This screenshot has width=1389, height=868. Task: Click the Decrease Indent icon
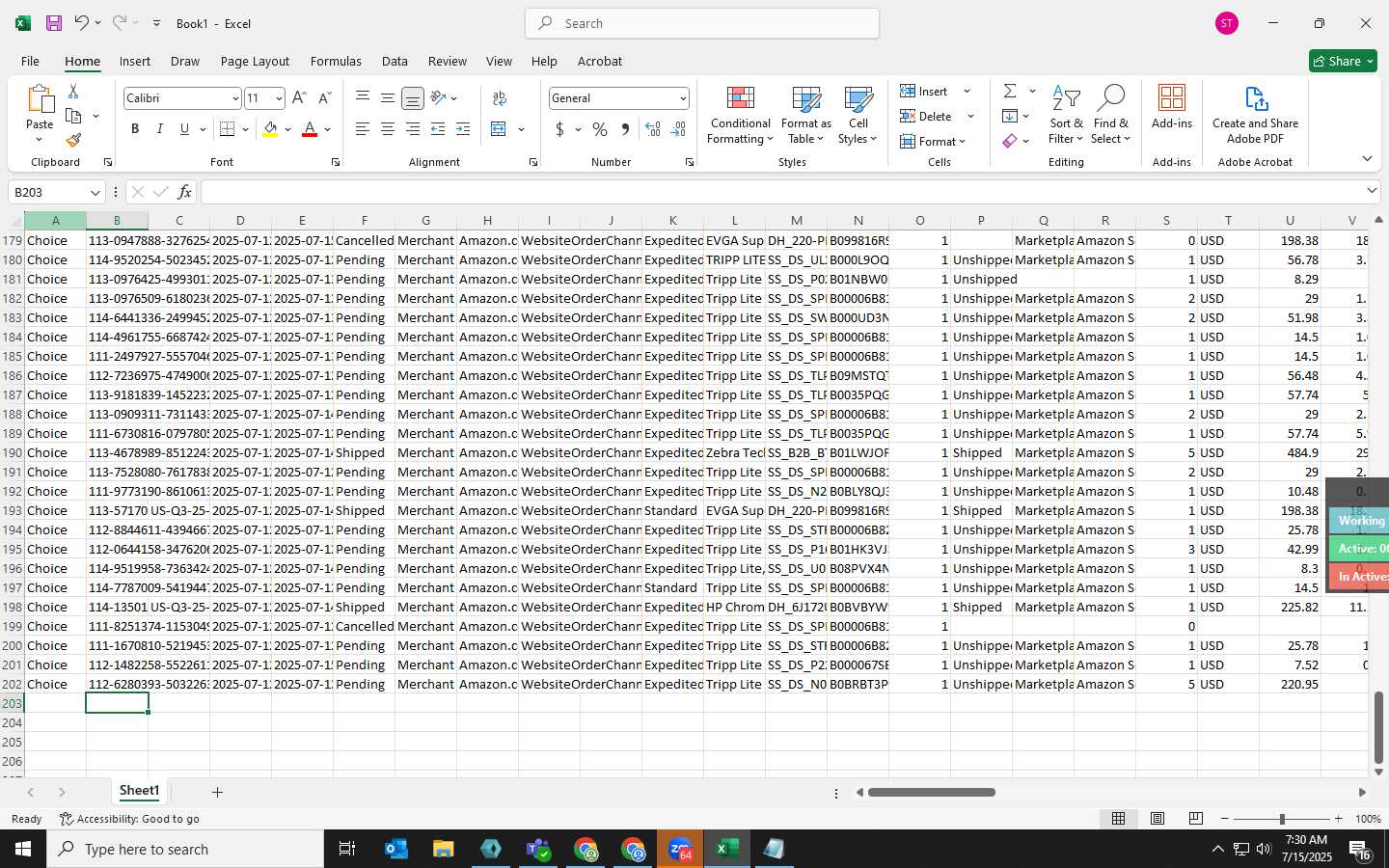(438, 129)
